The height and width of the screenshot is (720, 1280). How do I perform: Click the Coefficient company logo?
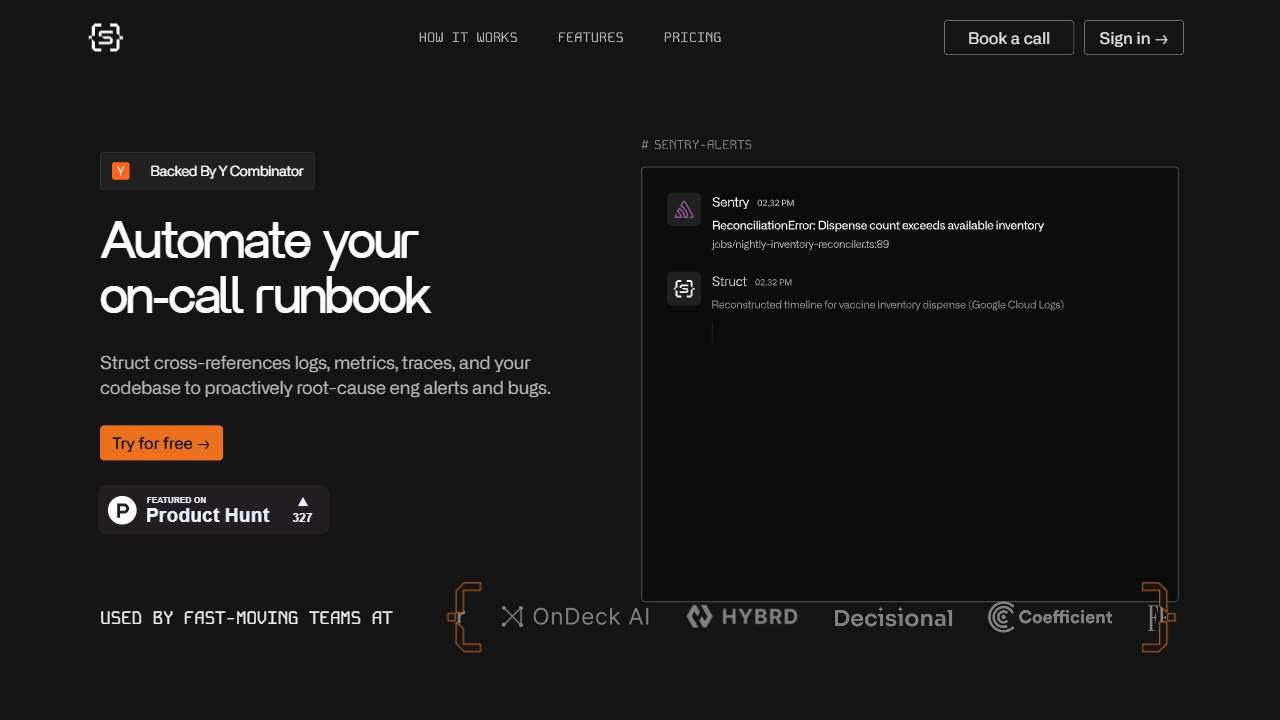coord(1050,617)
